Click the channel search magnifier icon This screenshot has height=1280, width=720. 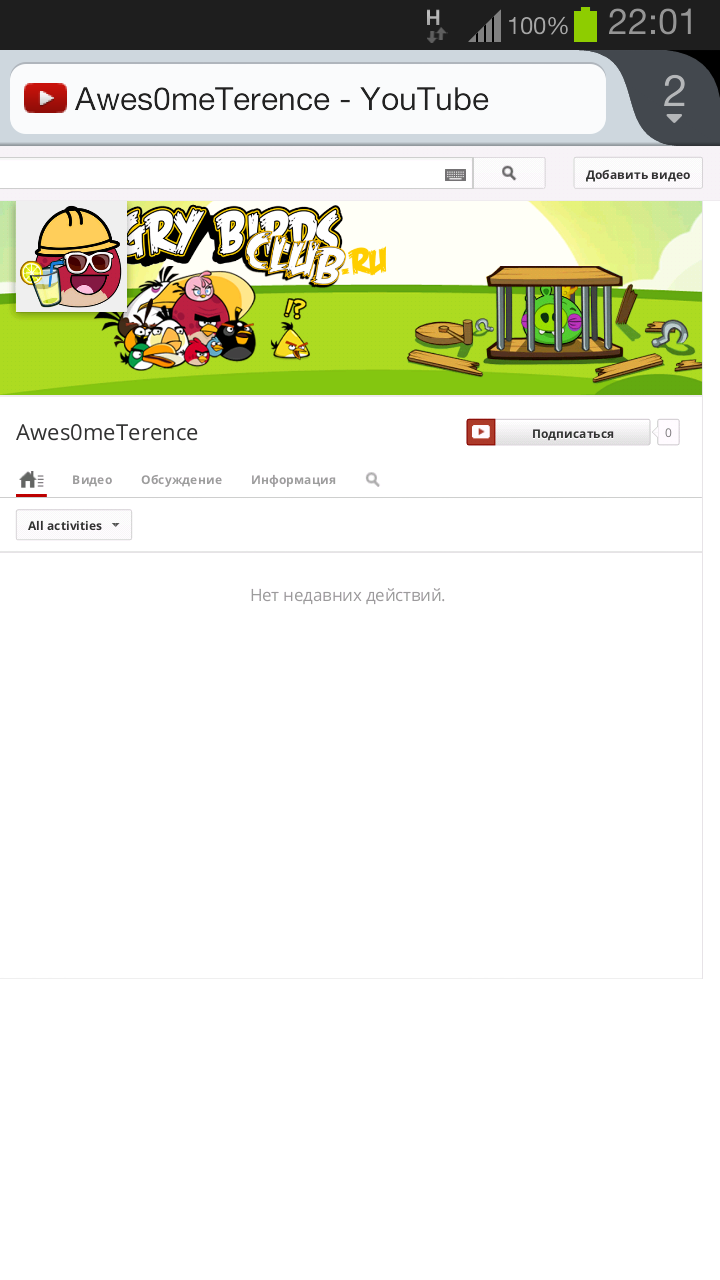coord(373,480)
